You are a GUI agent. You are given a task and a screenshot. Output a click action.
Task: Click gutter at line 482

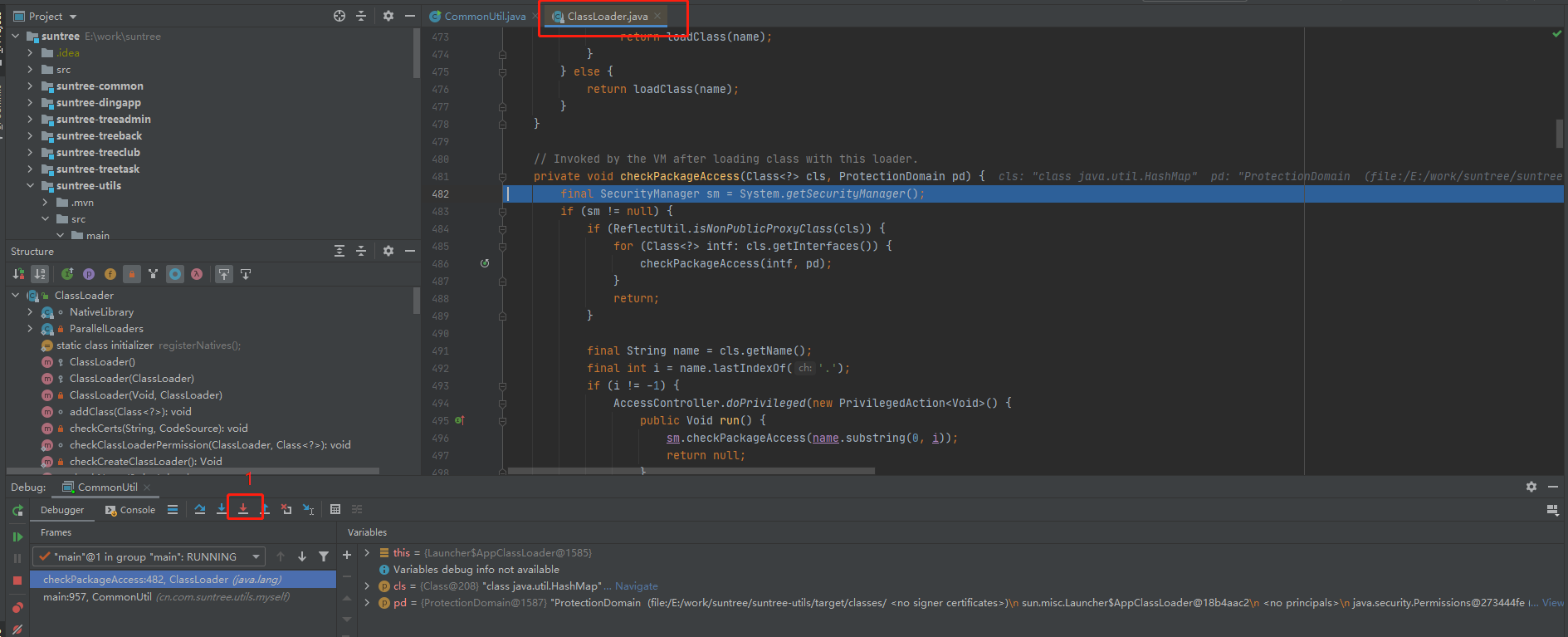point(465,194)
